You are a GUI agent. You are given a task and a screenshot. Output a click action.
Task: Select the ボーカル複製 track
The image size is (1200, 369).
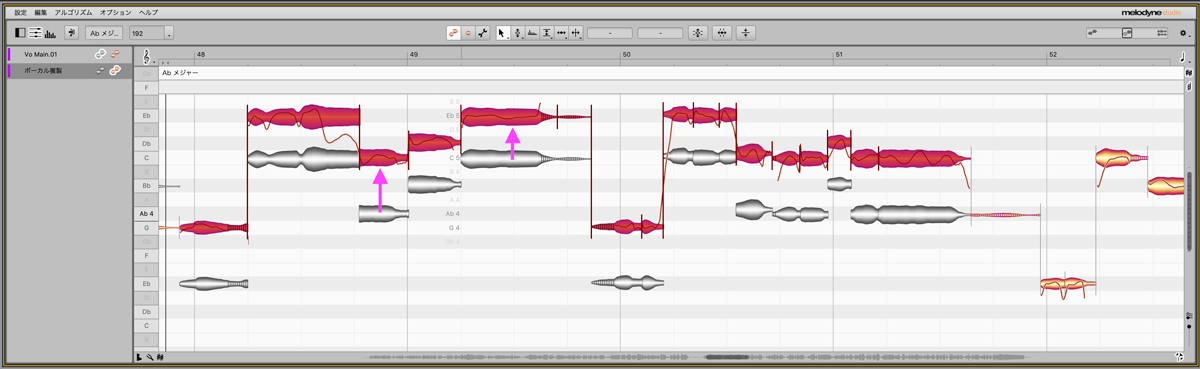point(69,70)
